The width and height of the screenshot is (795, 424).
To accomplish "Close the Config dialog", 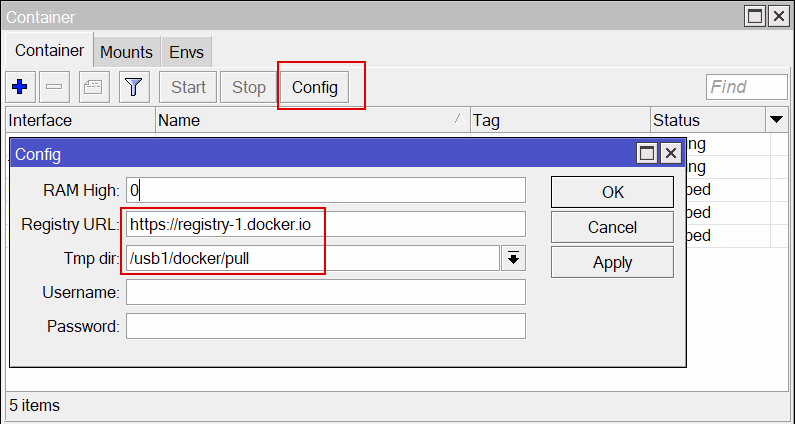I will (x=670, y=154).
